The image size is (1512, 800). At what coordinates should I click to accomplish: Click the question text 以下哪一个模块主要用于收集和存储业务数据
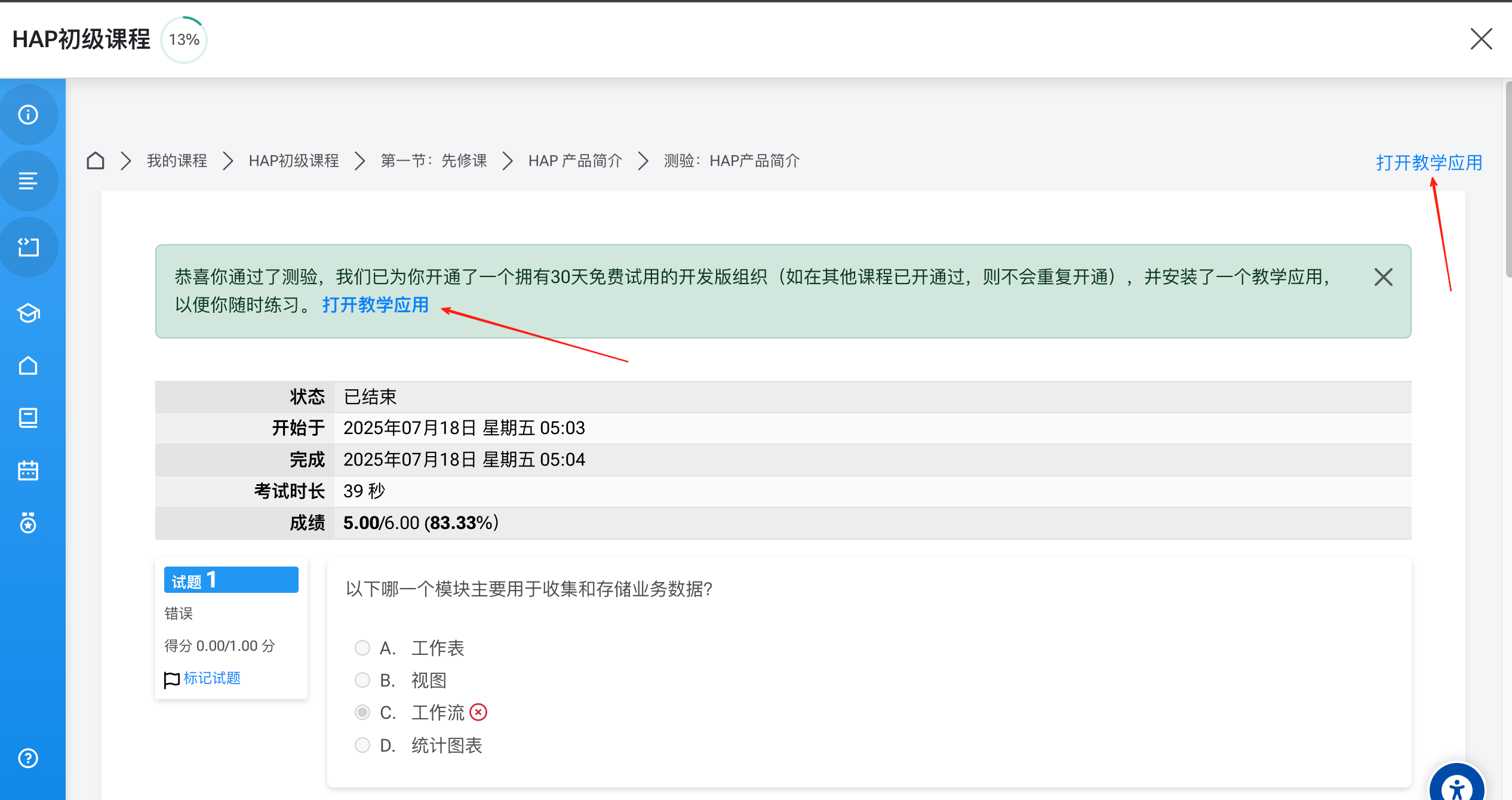[529, 589]
